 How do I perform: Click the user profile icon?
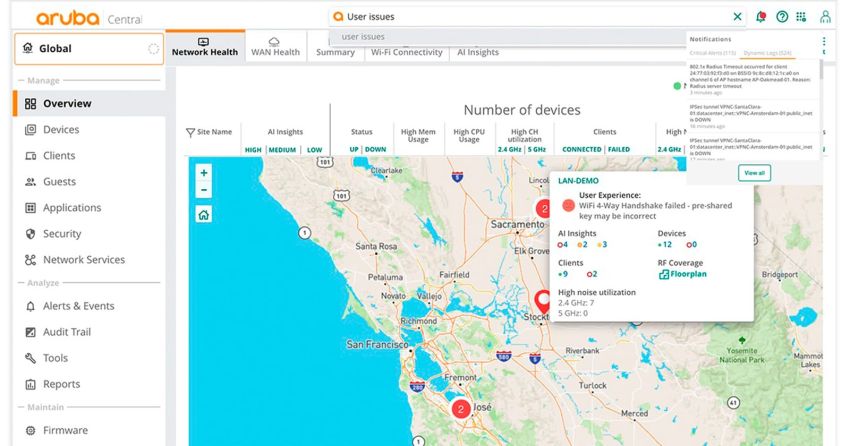click(x=825, y=17)
